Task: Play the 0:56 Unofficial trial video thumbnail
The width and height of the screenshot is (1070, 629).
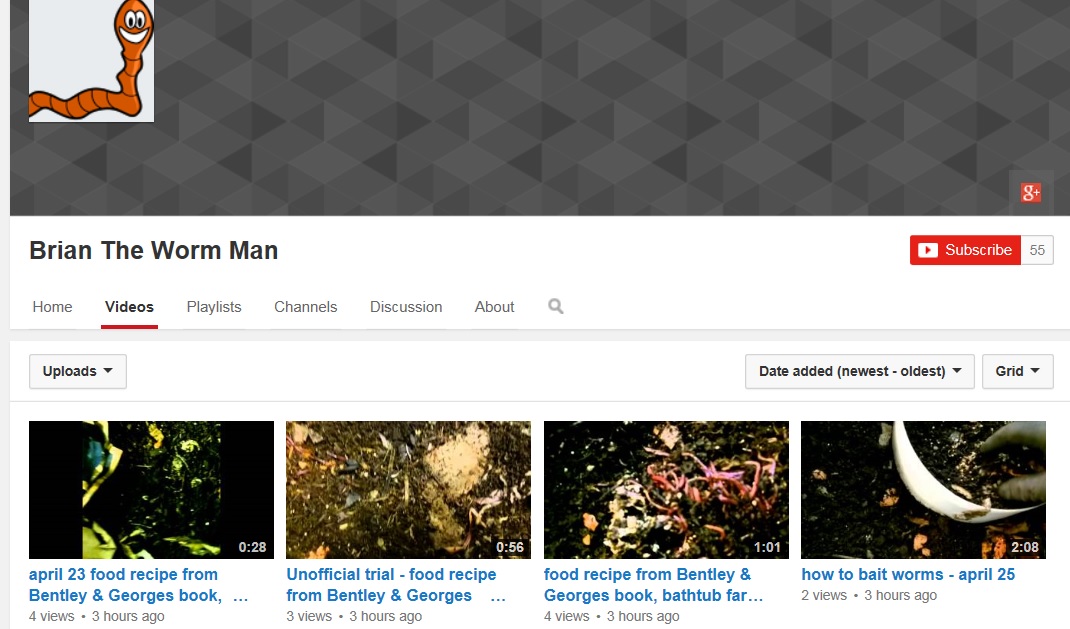Action: [408, 489]
